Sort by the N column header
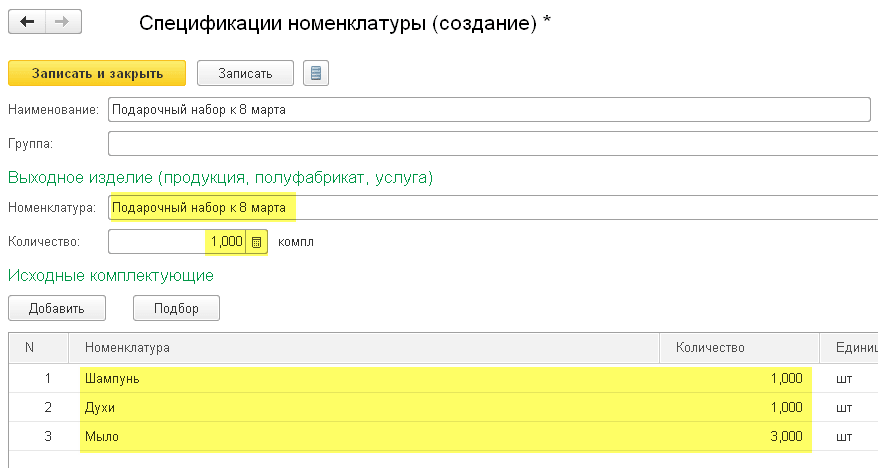This screenshot has height=468, width=878. click(39, 348)
